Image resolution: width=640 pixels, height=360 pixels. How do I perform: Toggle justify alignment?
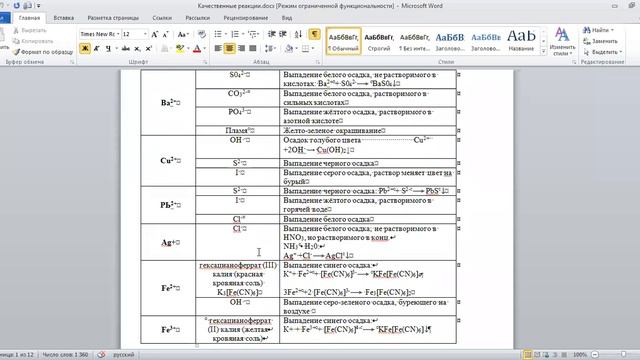point(253,49)
